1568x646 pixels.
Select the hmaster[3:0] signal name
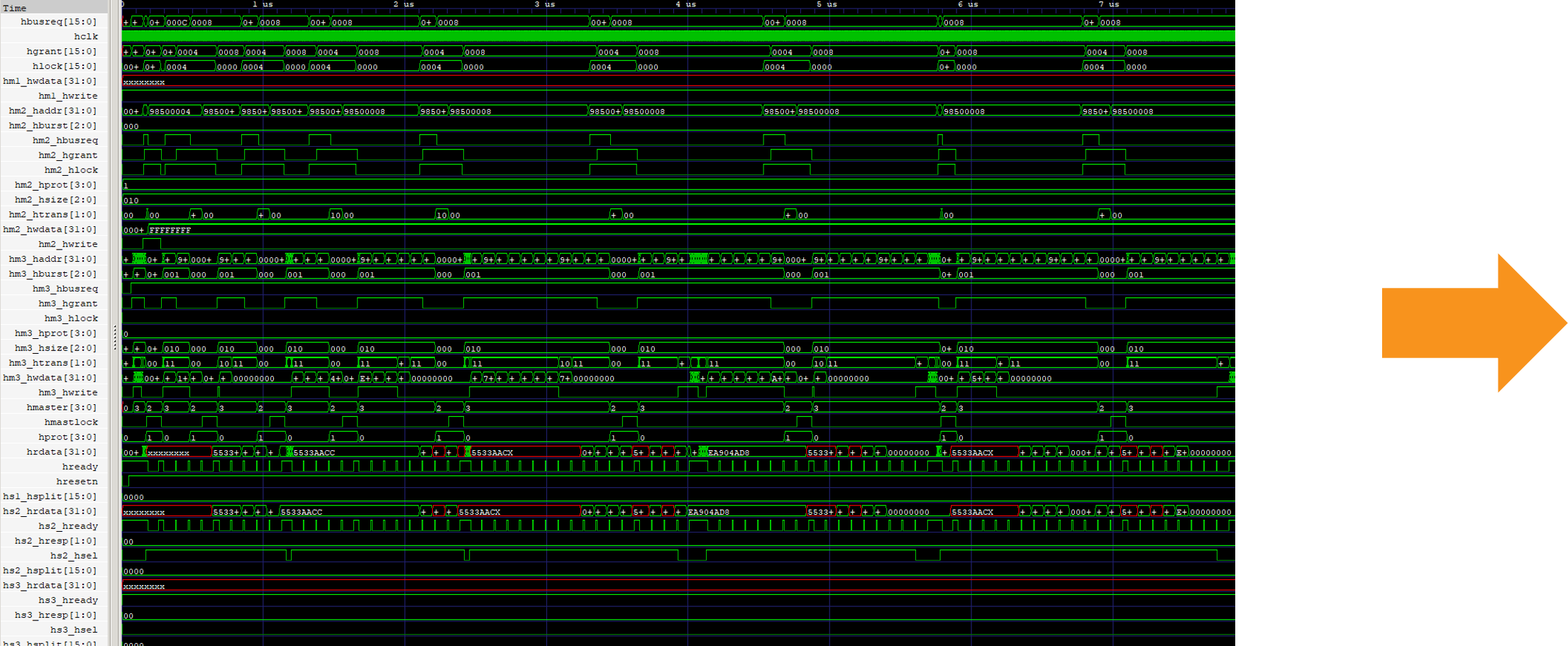pos(62,407)
